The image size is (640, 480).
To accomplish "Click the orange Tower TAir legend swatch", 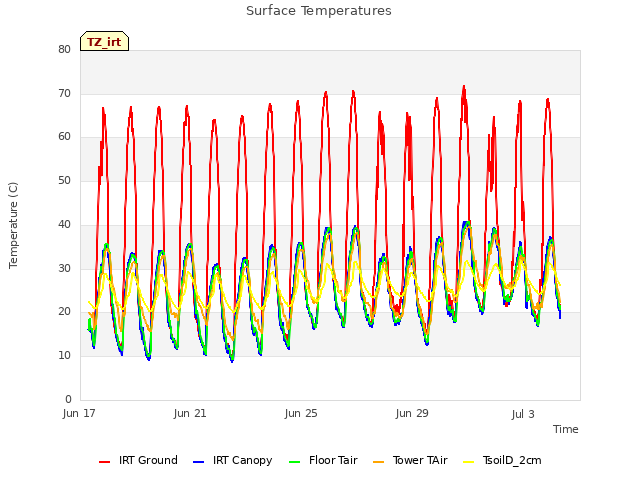I will tap(378, 462).
